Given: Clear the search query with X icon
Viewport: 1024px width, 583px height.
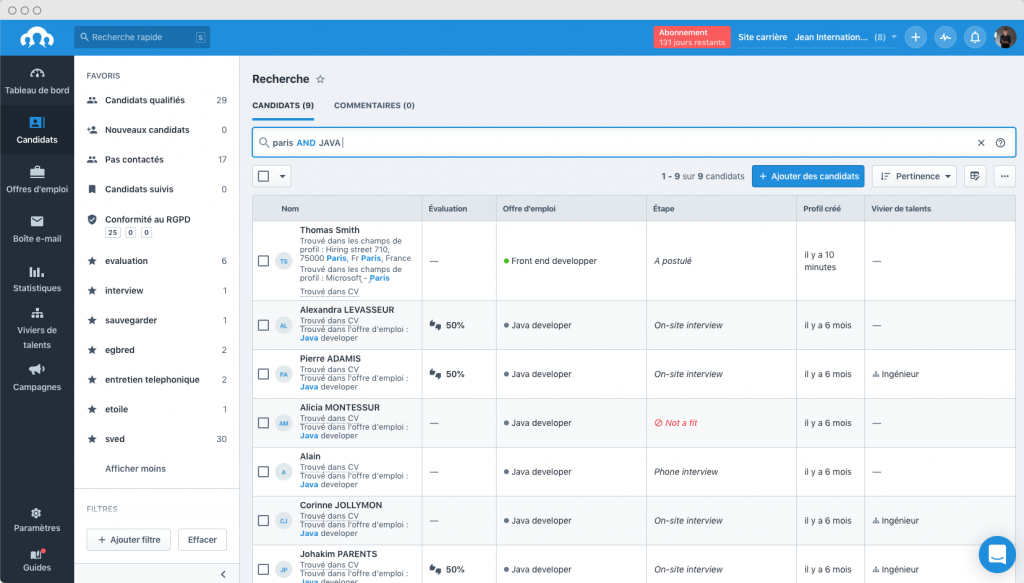Looking at the screenshot, I should point(981,143).
